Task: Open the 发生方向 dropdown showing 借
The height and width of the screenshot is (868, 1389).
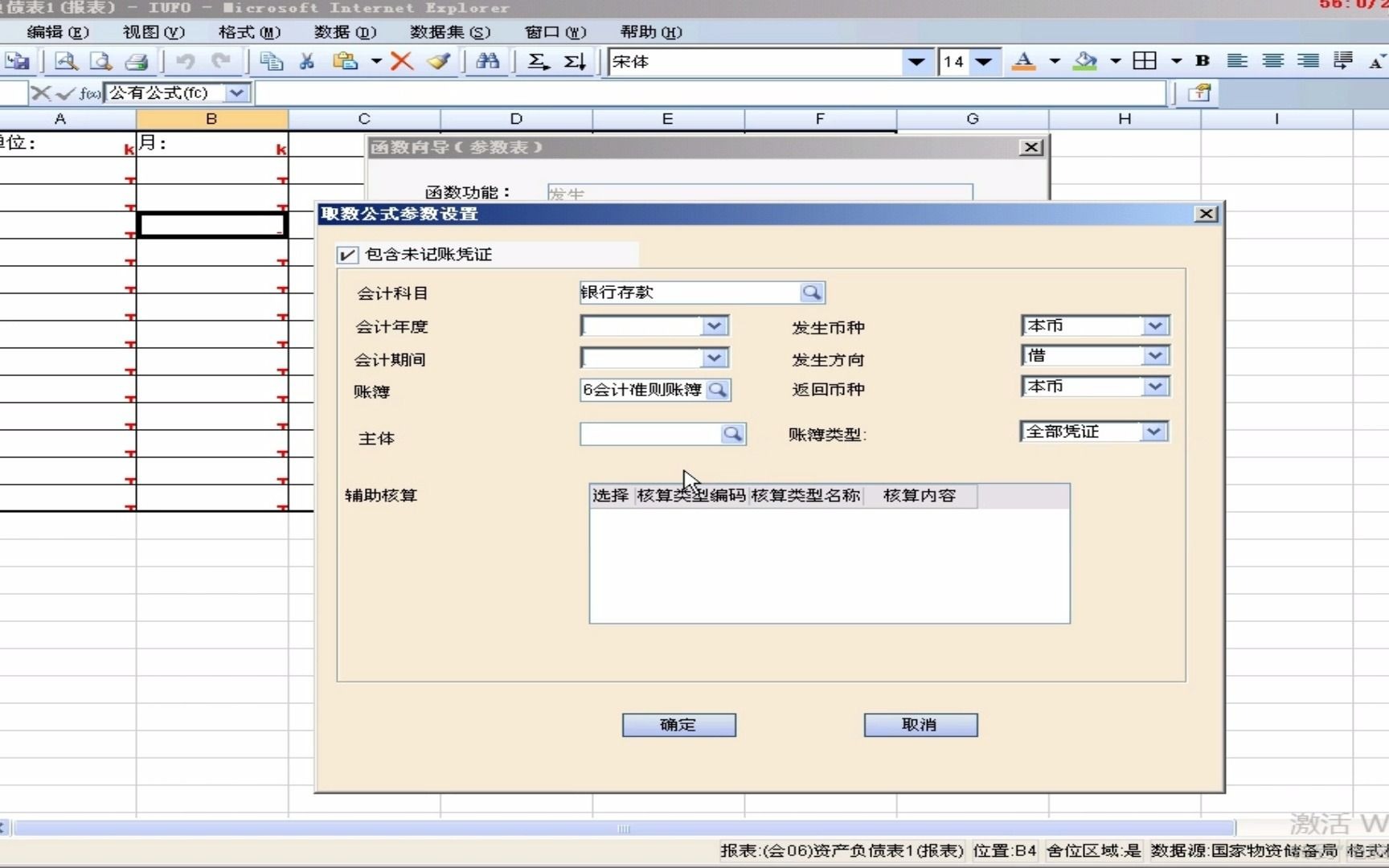Action: pyautogui.click(x=1155, y=355)
